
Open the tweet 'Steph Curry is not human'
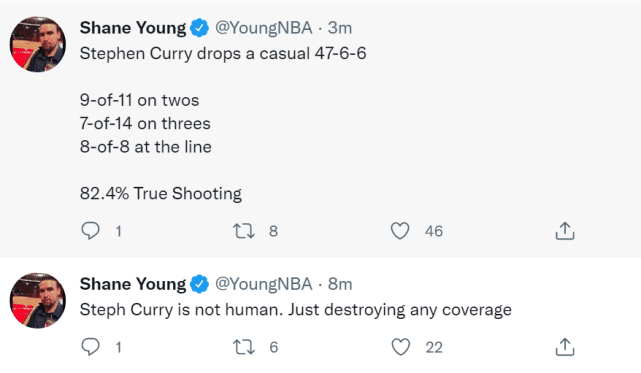click(x=181, y=310)
